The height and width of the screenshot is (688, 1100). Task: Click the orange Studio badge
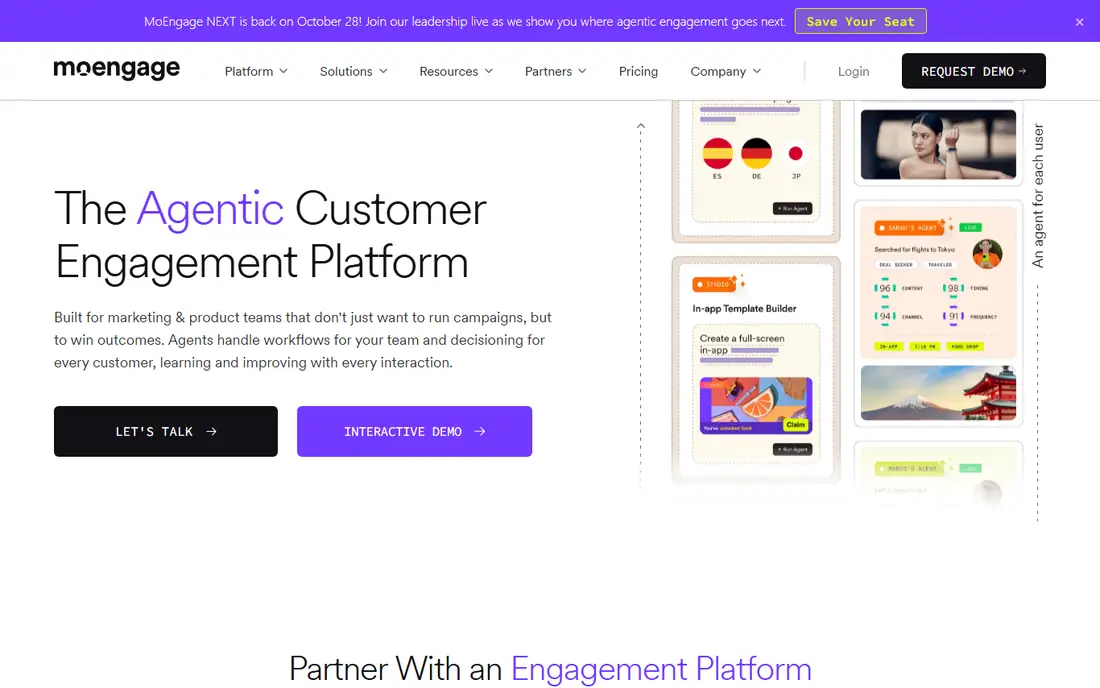tap(713, 284)
